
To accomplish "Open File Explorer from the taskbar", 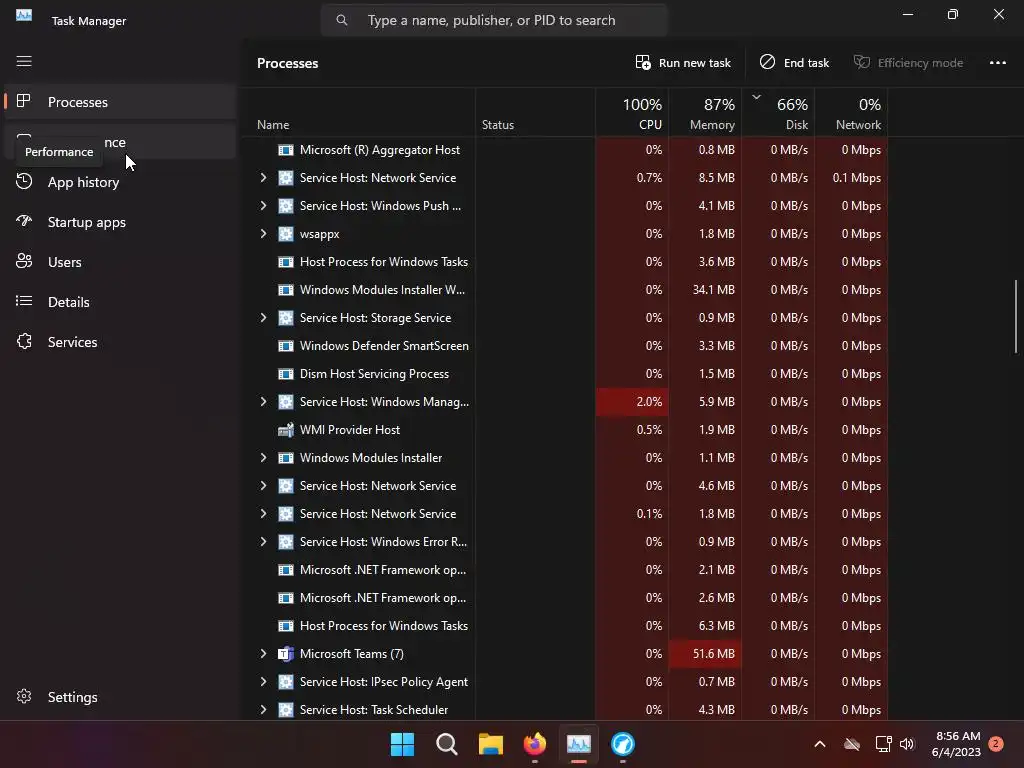I will click(x=490, y=744).
